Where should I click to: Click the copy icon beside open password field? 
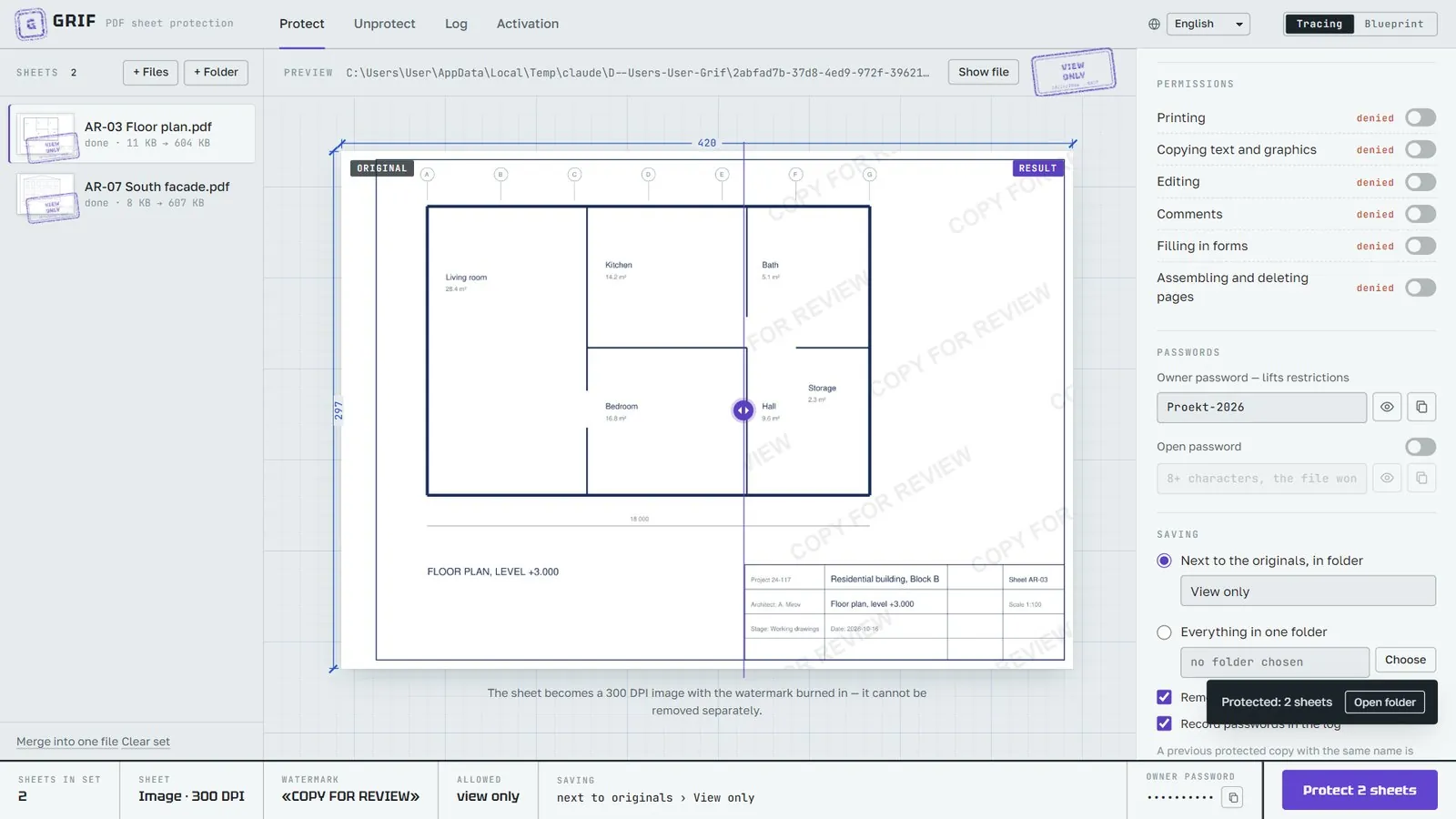point(1421,478)
